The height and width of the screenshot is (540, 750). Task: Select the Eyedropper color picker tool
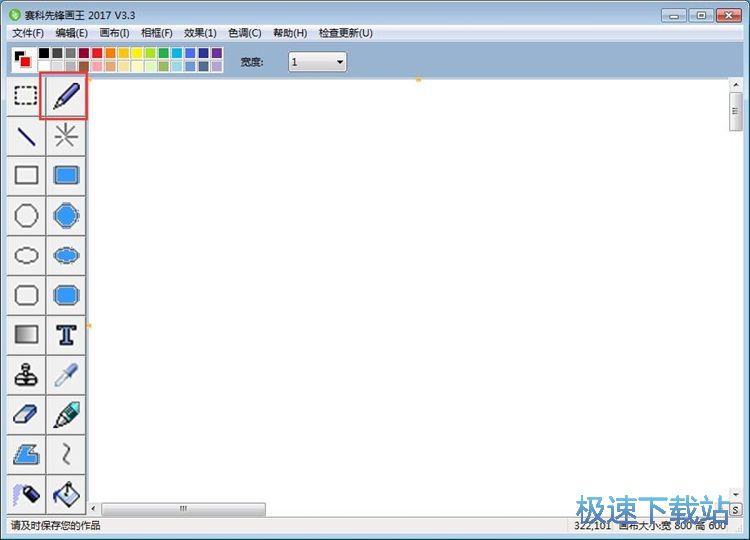(66, 375)
